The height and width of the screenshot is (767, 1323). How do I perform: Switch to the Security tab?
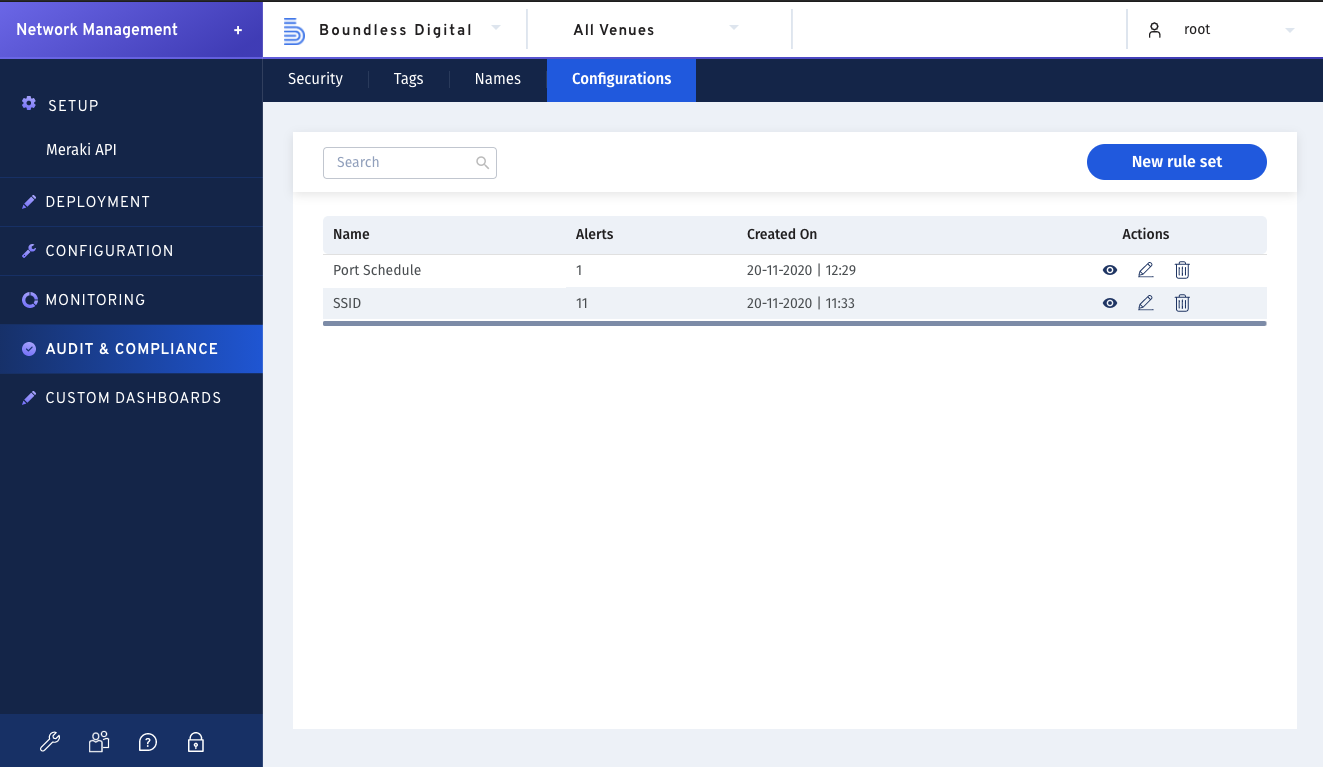coord(315,79)
